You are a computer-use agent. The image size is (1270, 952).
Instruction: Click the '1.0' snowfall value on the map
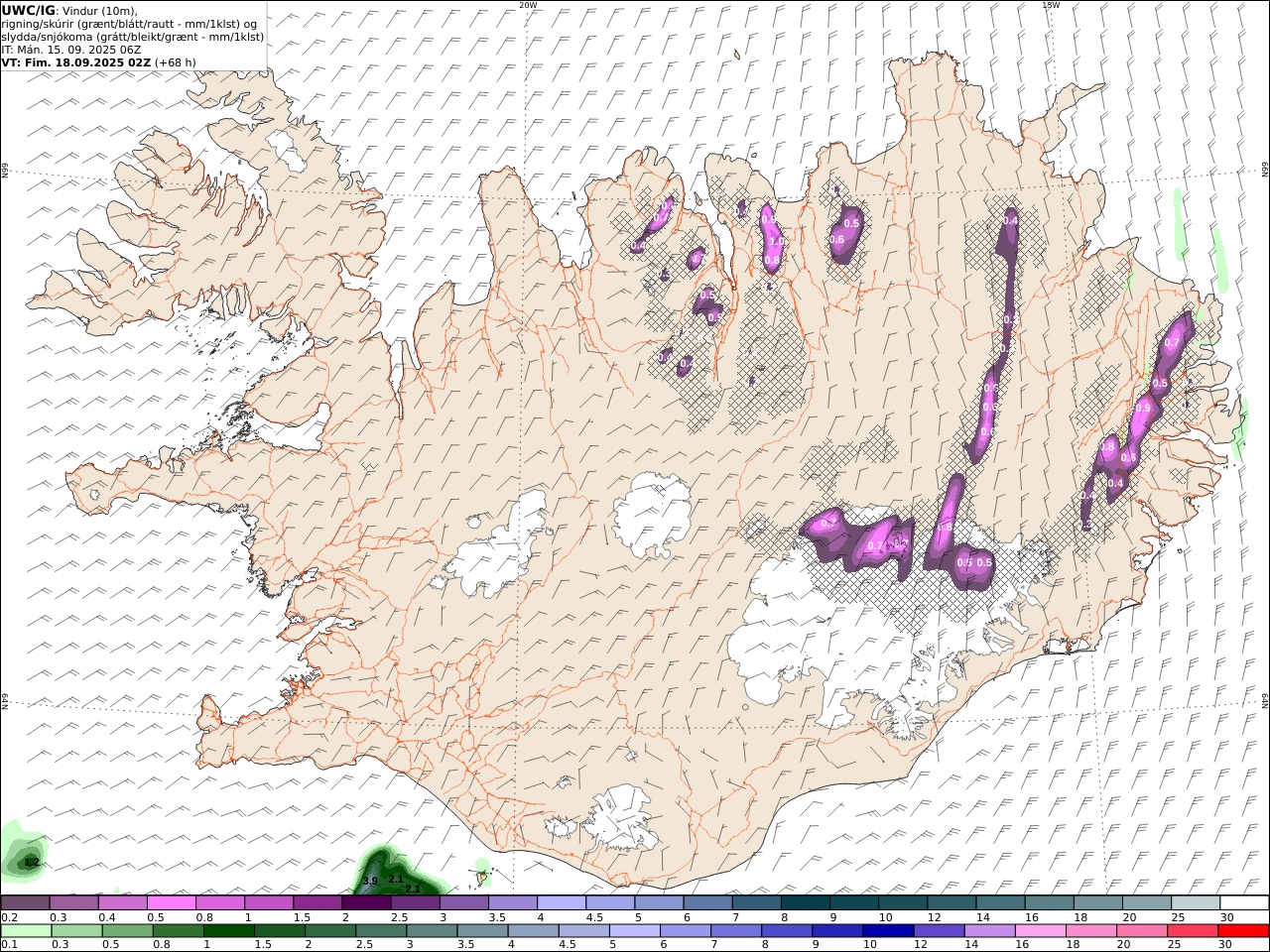click(776, 240)
